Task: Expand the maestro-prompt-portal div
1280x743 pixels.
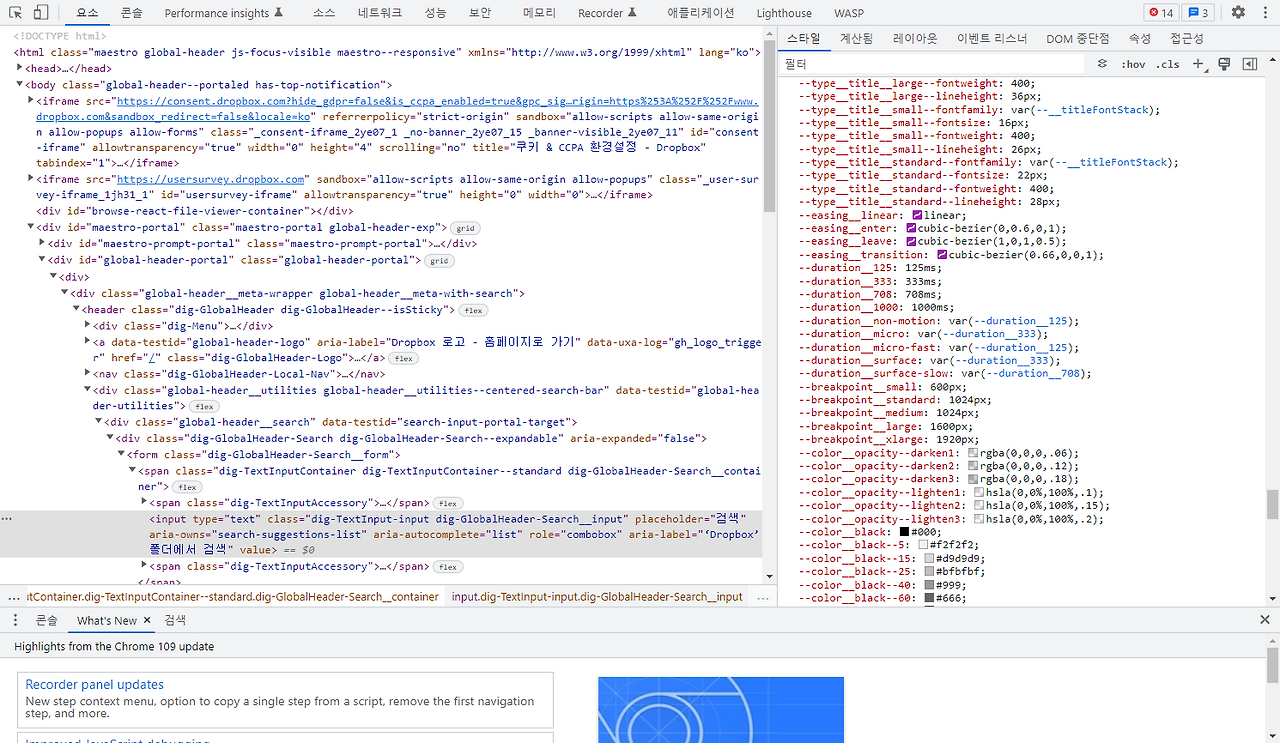Action: tap(42, 243)
